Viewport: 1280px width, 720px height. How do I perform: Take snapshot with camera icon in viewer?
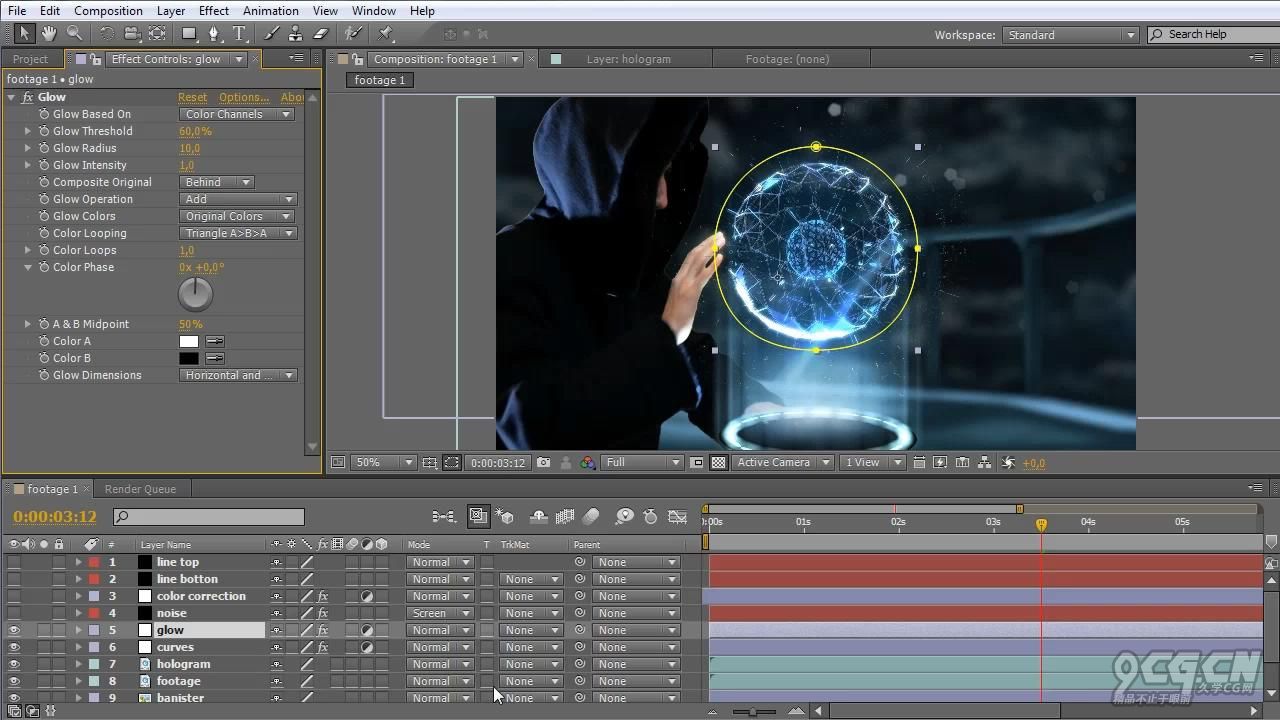click(543, 463)
